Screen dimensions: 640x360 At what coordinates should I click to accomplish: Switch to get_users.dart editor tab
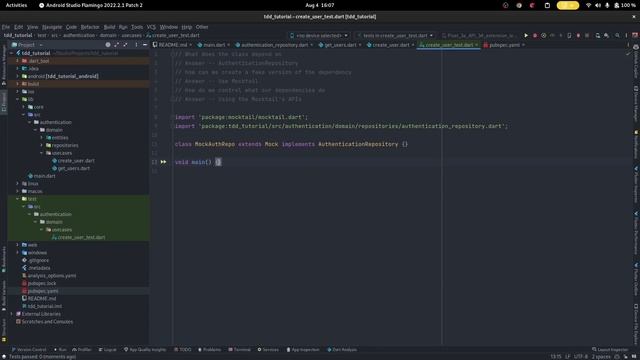point(340,45)
